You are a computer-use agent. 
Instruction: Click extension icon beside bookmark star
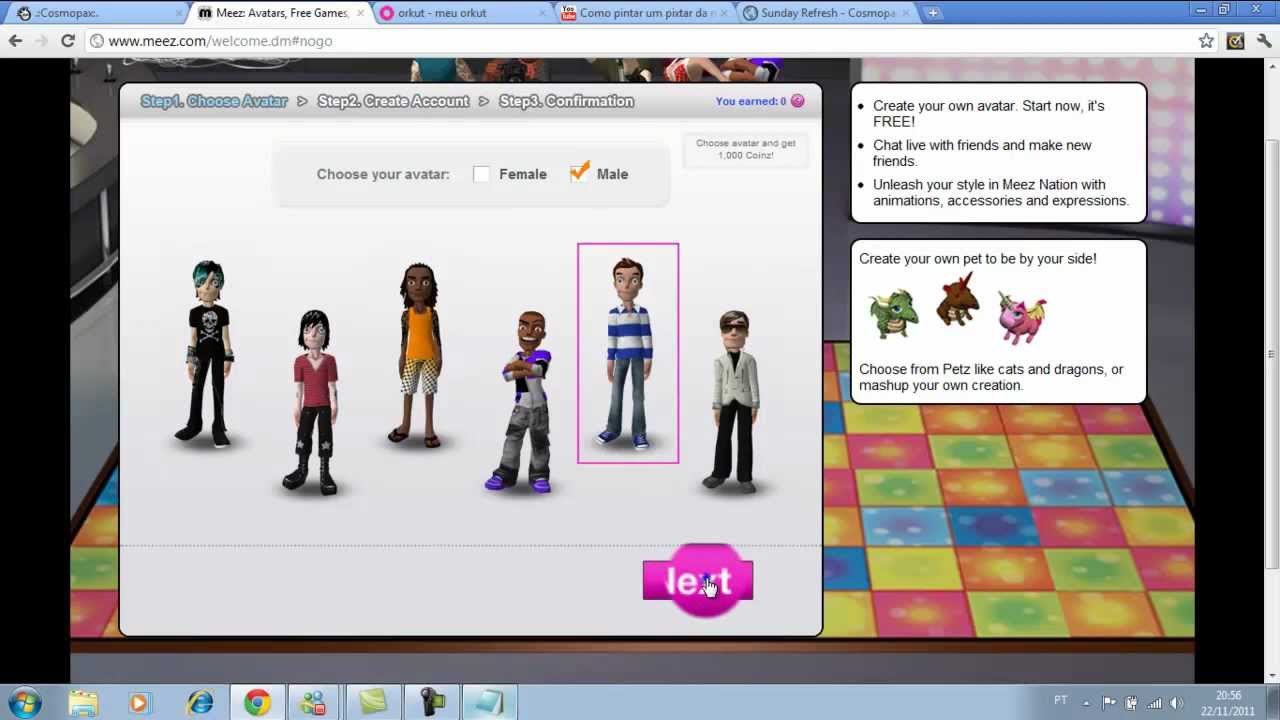1235,41
